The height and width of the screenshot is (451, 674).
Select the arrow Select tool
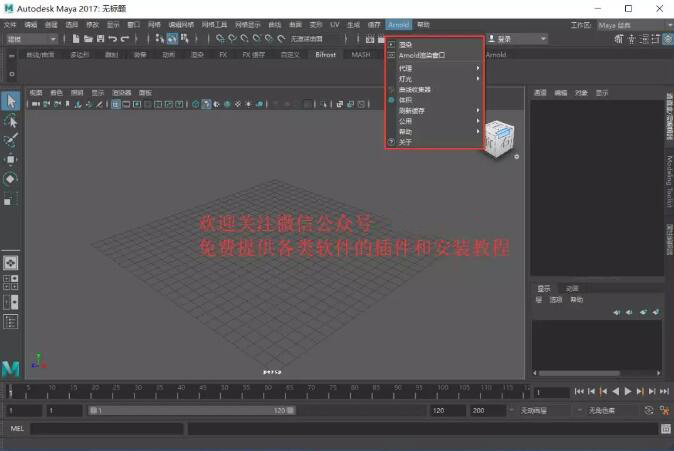point(11,100)
